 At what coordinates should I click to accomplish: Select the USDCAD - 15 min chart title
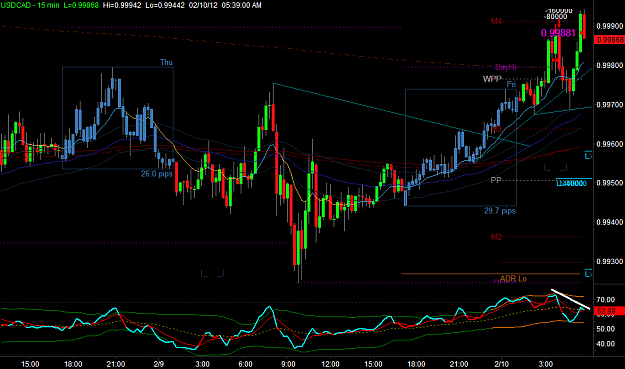pyautogui.click(x=30, y=5)
